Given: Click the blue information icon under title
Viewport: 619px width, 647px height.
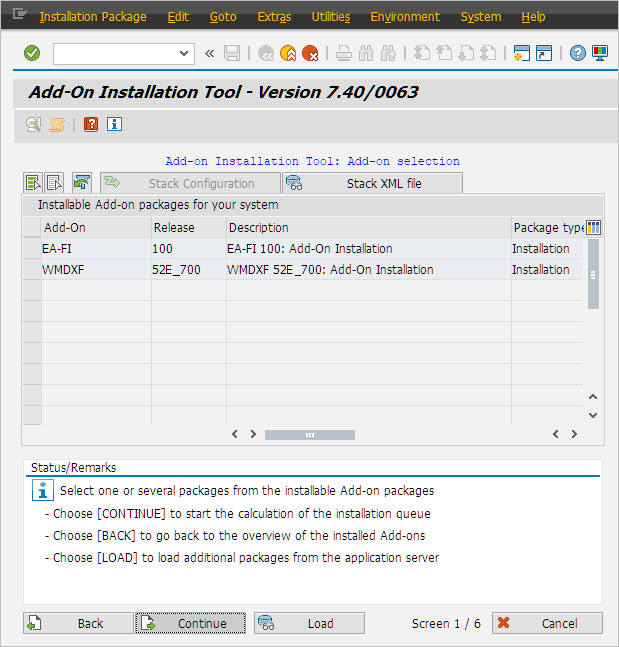Looking at the screenshot, I should click(114, 124).
